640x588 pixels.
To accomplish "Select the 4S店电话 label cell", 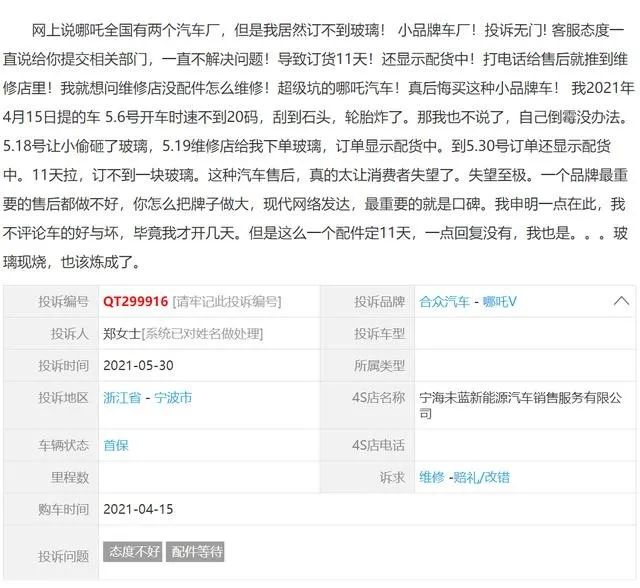I will pos(368,445).
